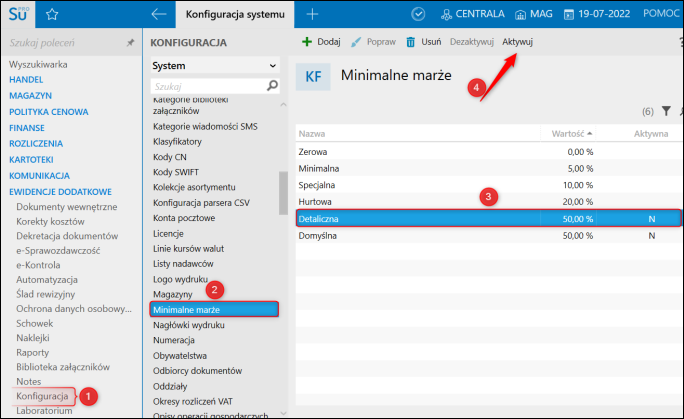Open Wyszukiwarka in the sidebar

[x=38, y=65]
